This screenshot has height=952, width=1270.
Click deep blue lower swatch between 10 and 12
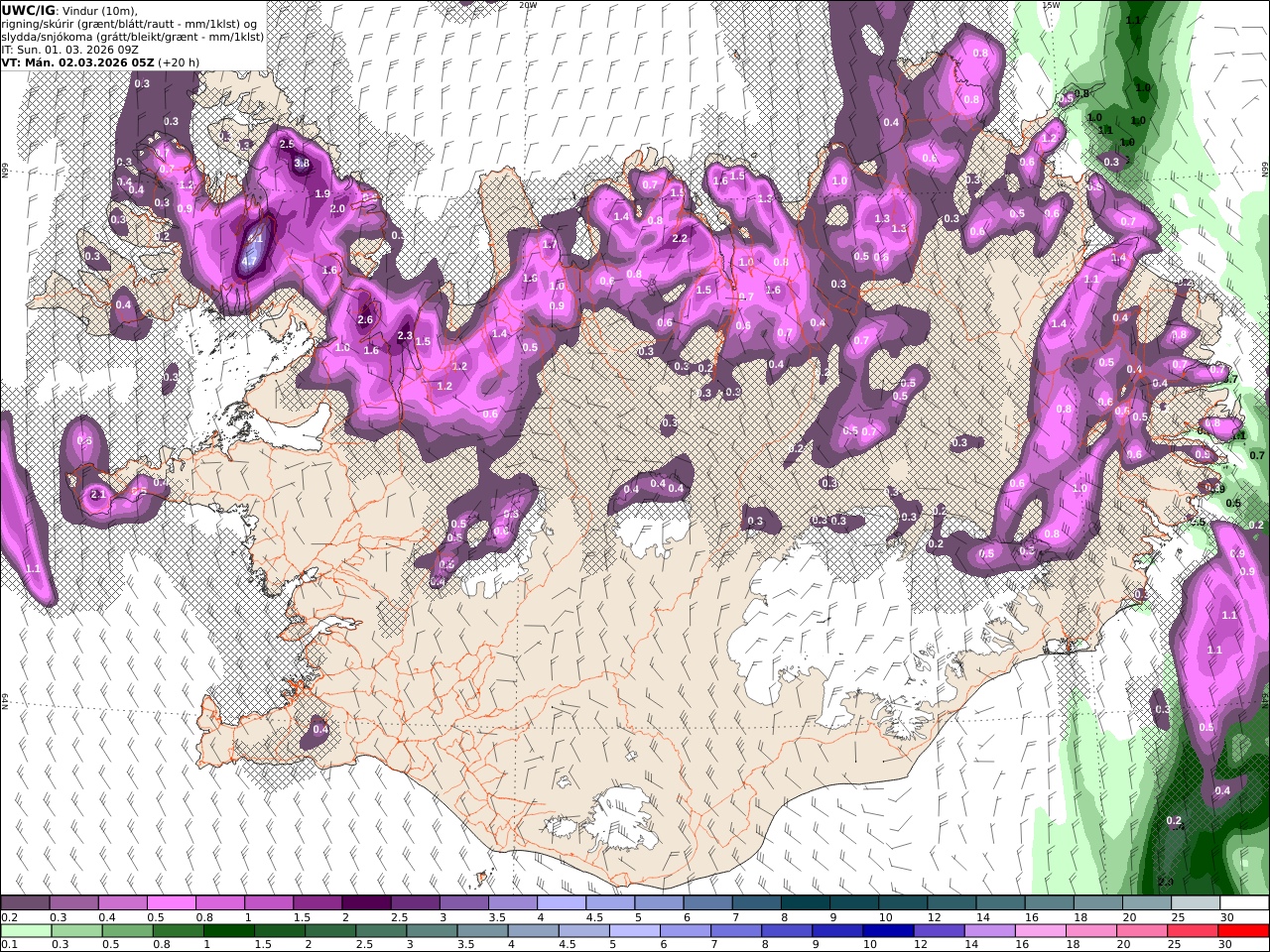tap(887, 931)
